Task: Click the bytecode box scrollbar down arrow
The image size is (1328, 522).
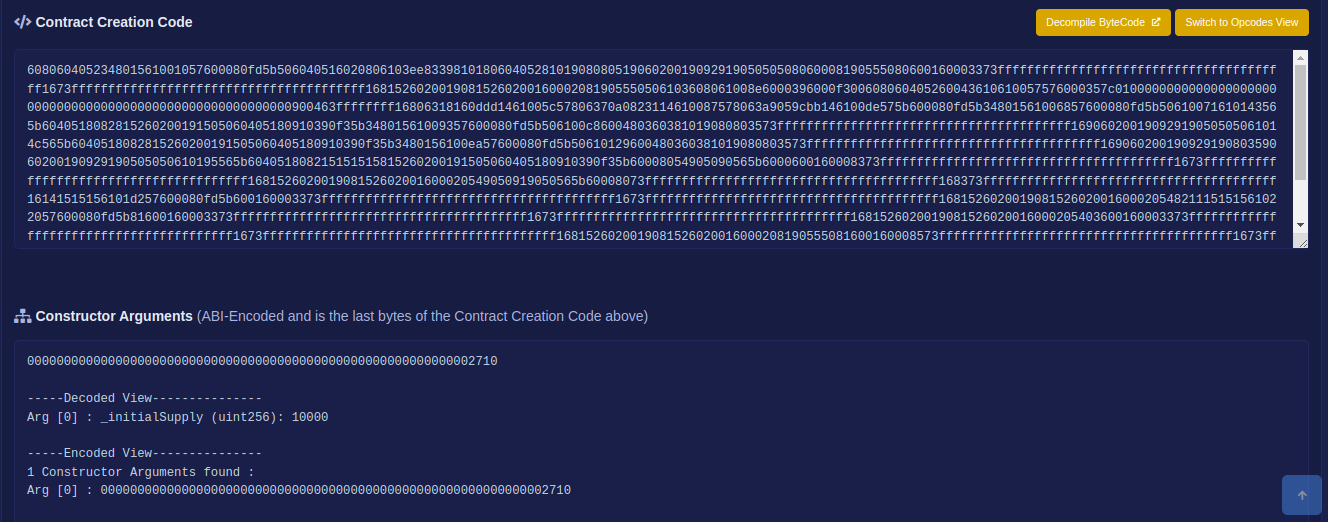Action: 1300,225
